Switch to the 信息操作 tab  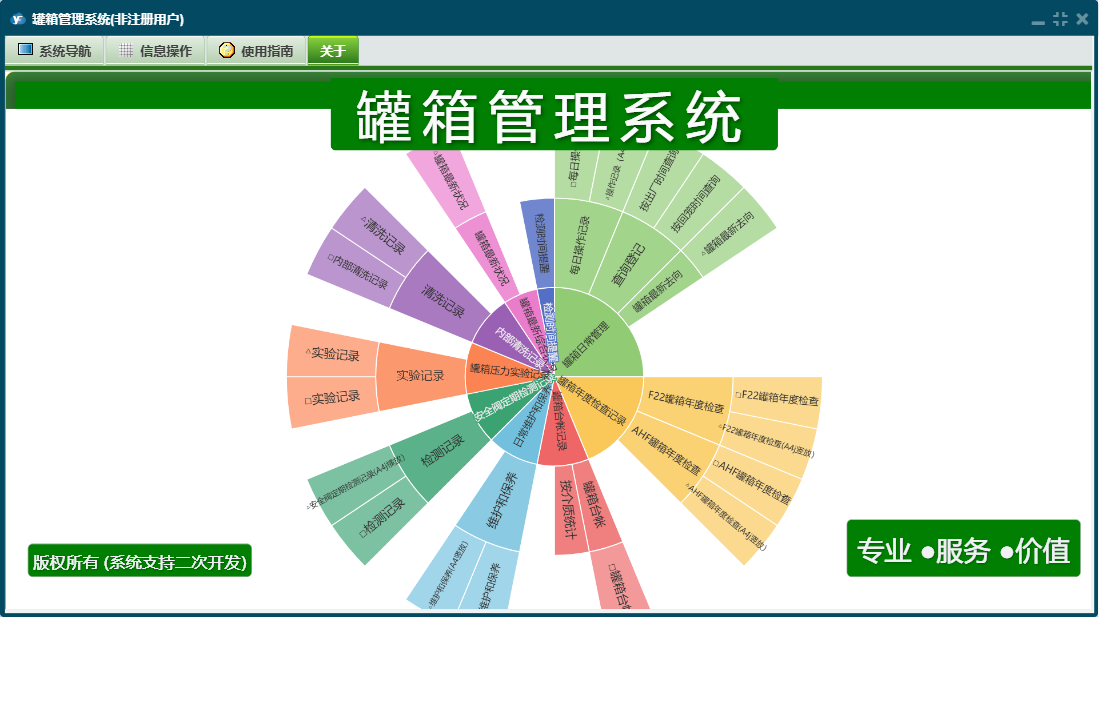click(156, 50)
